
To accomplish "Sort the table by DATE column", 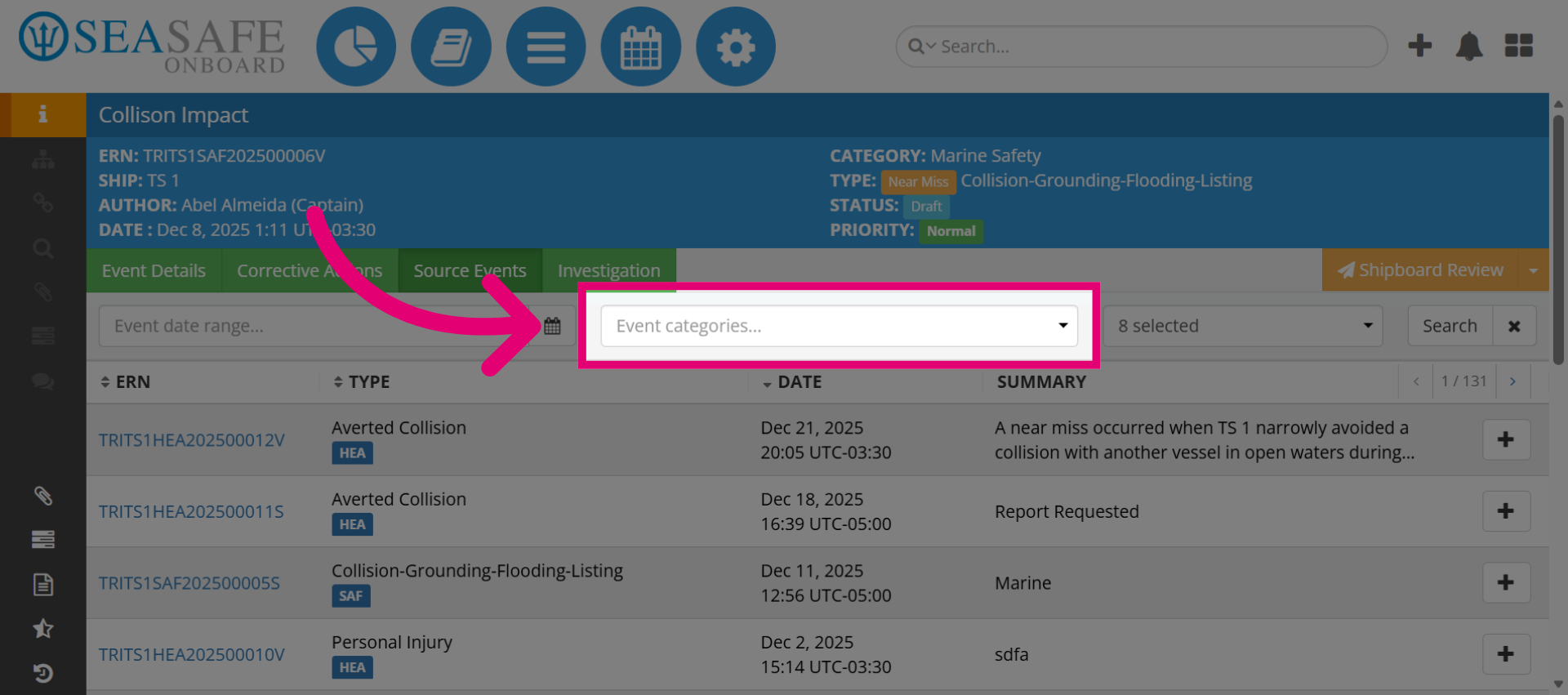I will [x=792, y=381].
